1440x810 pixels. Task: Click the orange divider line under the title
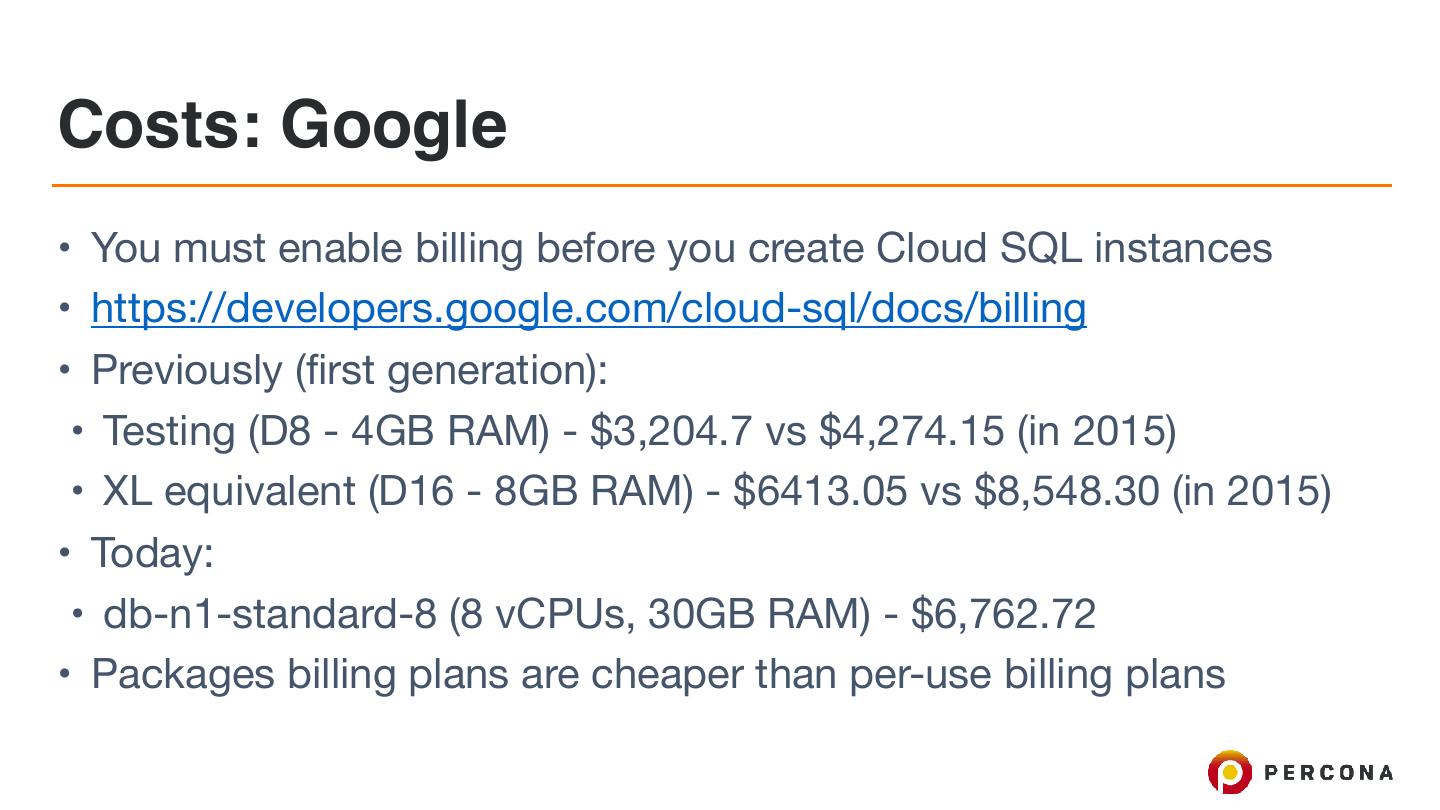tap(720, 185)
